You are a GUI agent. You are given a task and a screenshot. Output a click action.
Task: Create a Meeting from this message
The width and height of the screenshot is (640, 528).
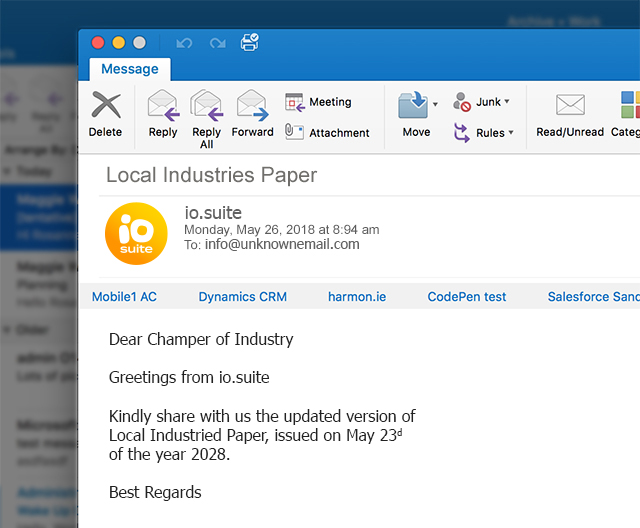pos(318,102)
